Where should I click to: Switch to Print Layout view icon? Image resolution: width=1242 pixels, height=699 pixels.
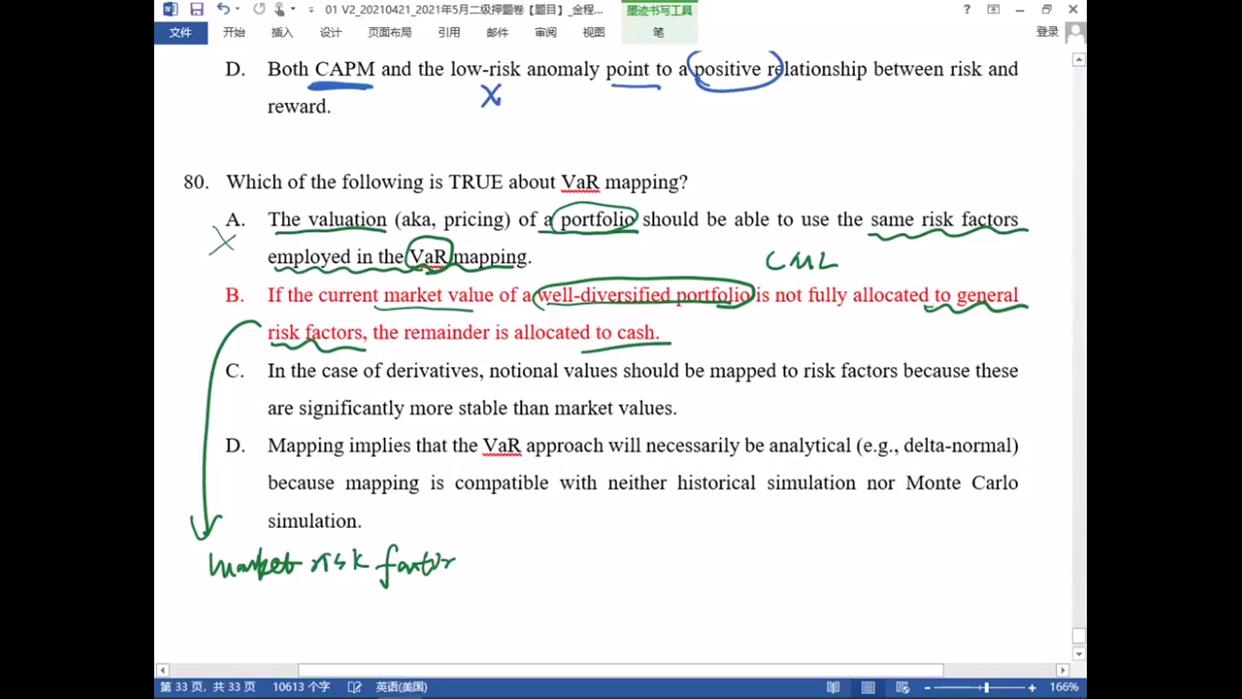pyautogui.click(x=868, y=687)
